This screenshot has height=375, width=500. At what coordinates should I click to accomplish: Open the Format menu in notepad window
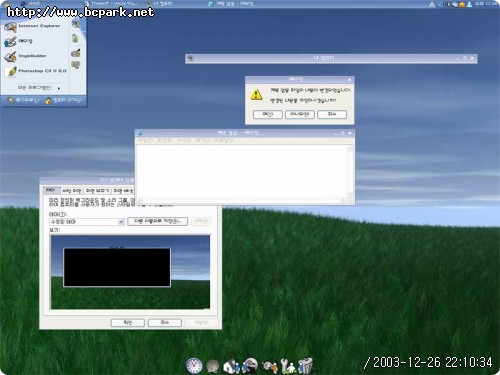(184, 141)
